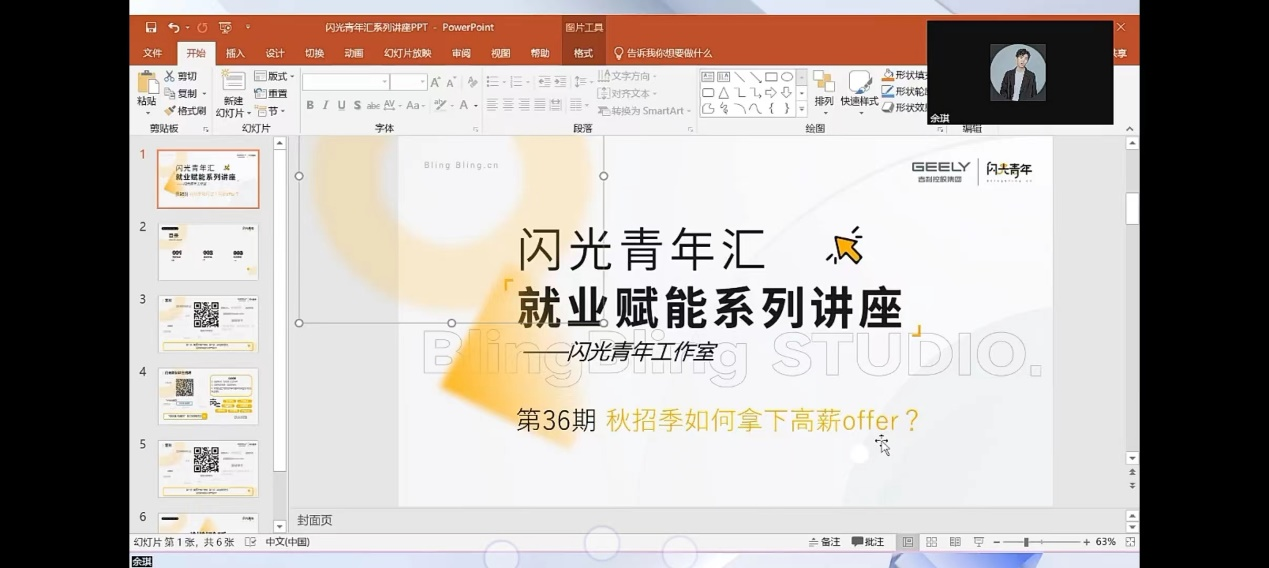Screen dimensions: 1269x568
Task: Apply bullet list formatting
Action: coord(495,82)
